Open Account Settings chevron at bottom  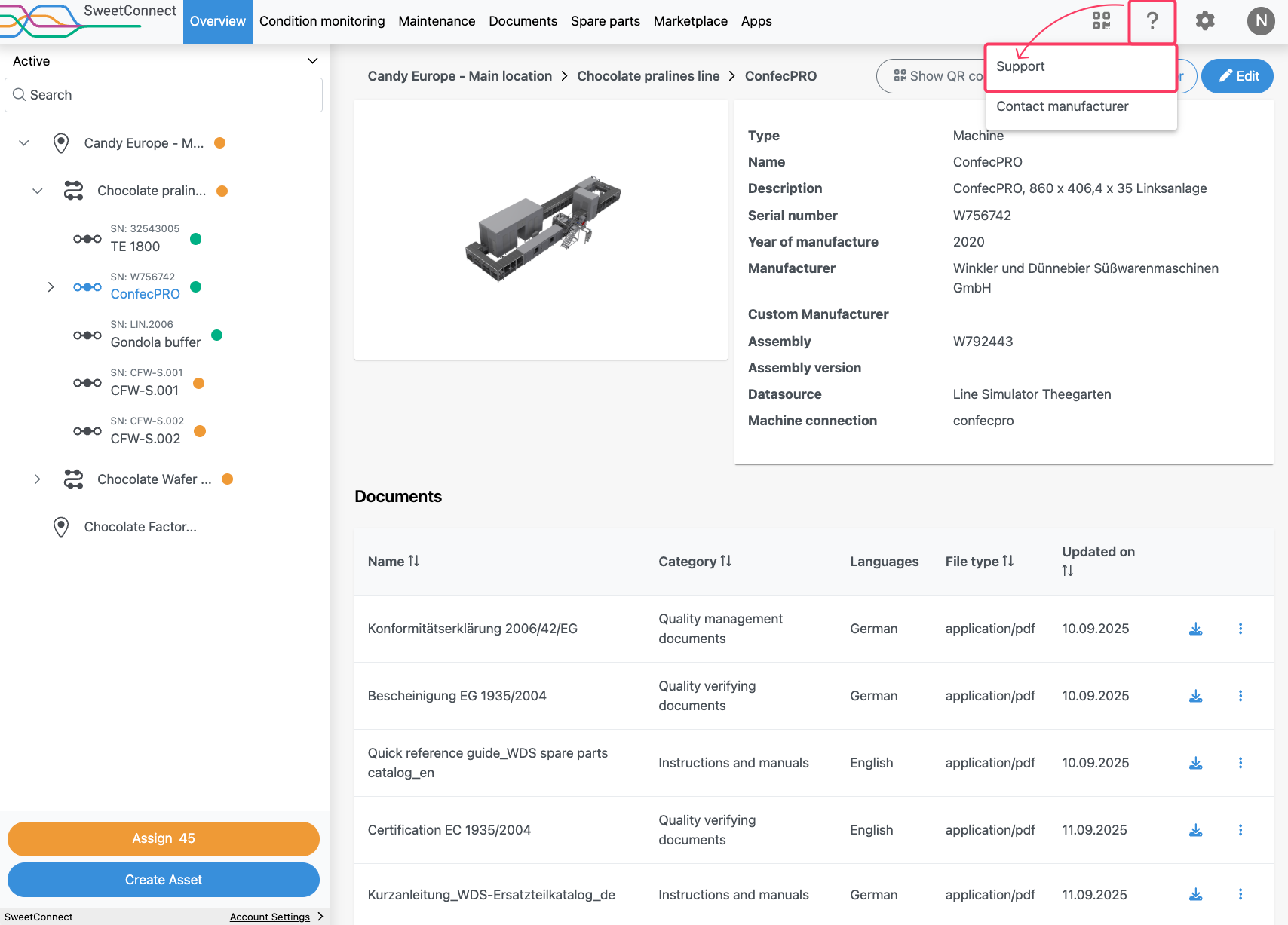point(320,917)
